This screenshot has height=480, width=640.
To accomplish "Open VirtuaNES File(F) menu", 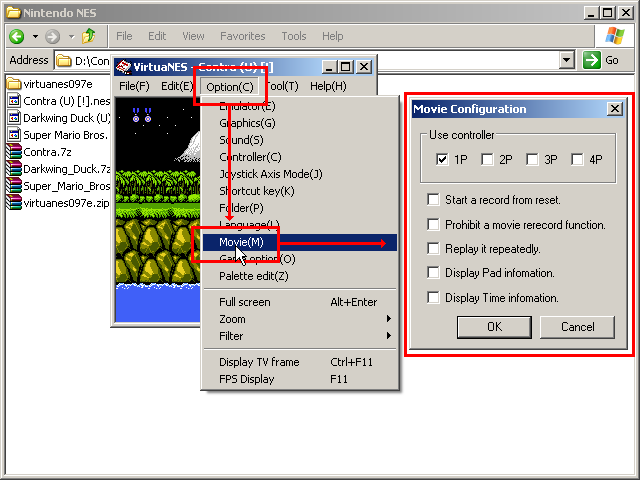I will 134,86.
